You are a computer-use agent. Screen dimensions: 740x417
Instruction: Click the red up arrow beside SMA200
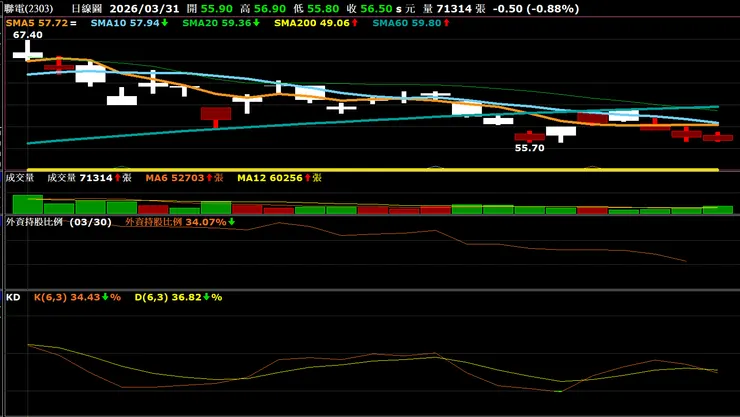354,23
